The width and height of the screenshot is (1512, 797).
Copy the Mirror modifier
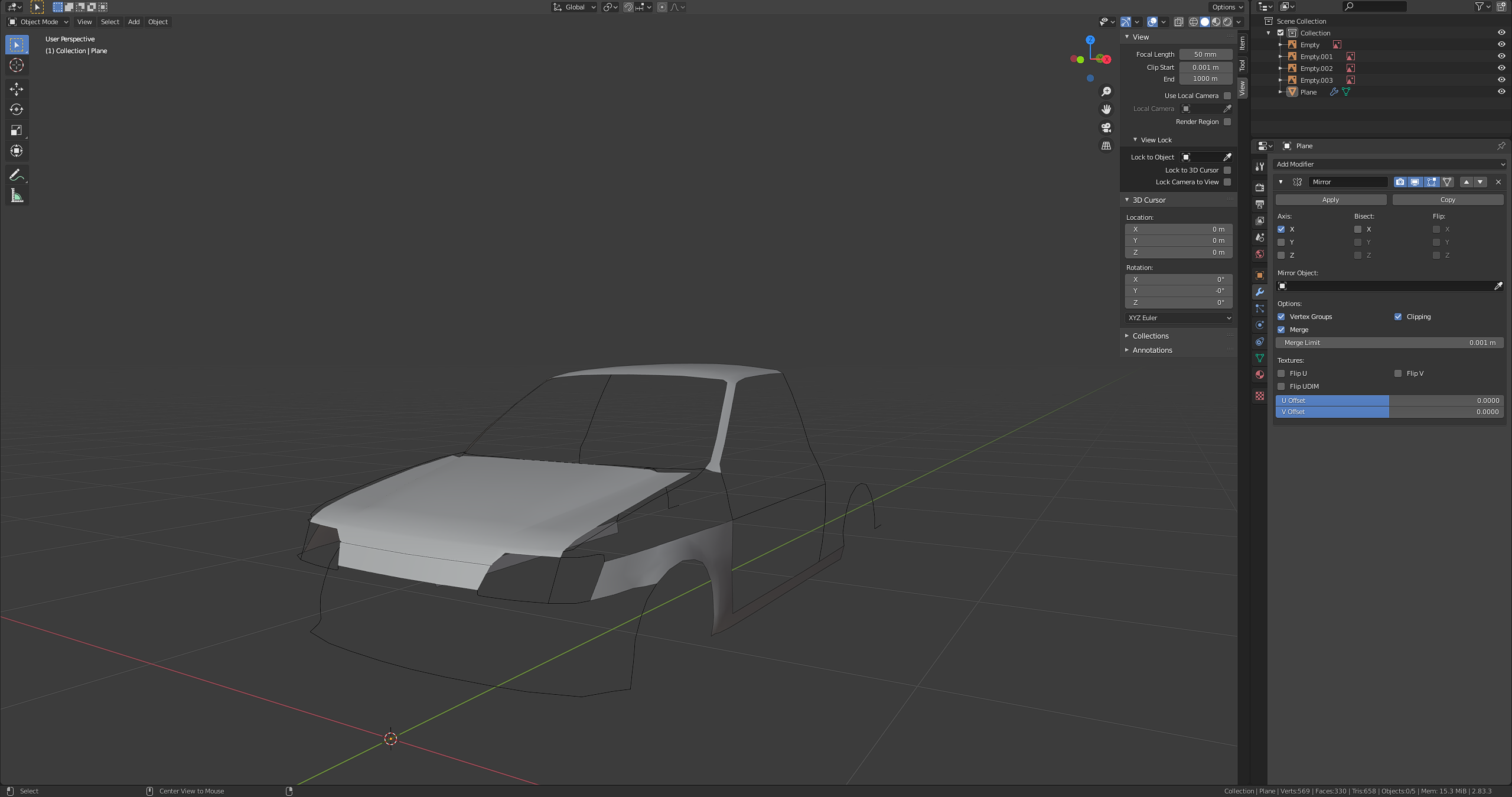(1447, 200)
